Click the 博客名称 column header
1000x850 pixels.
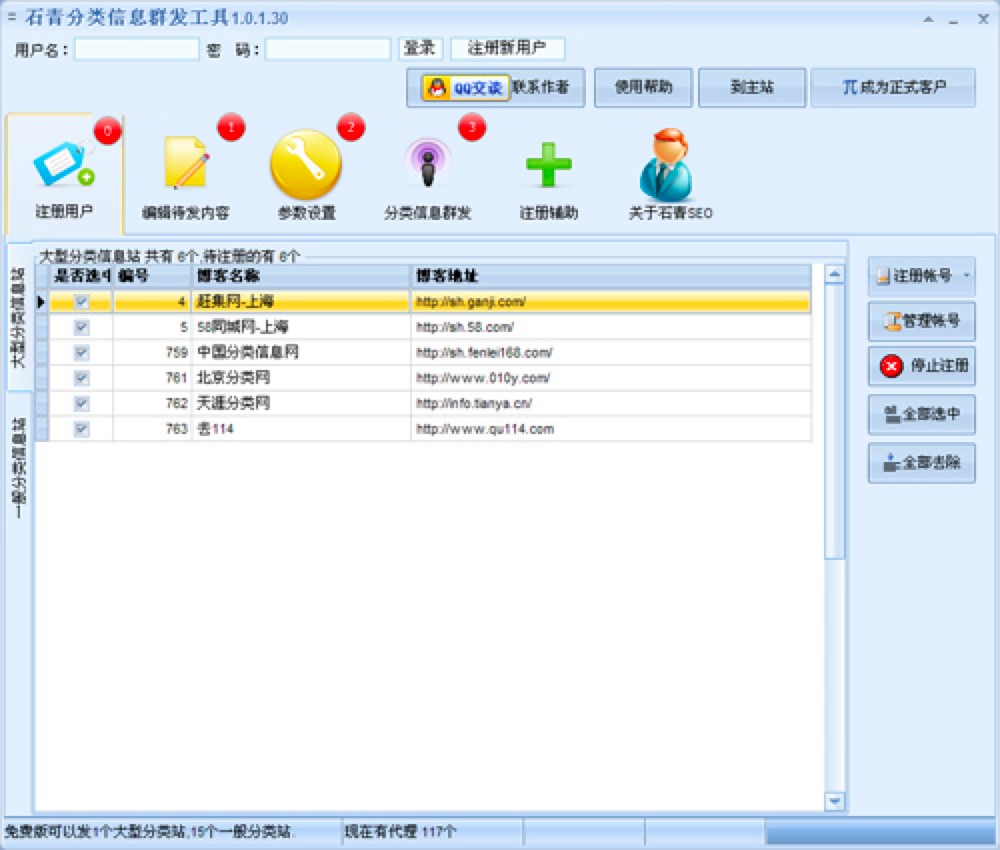(300, 275)
